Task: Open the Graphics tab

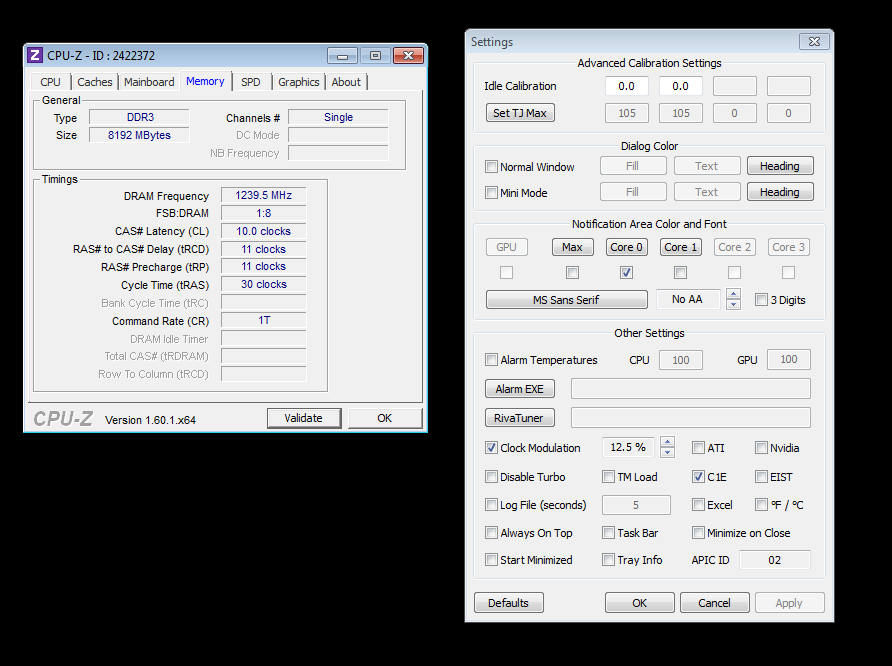Action: pyautogui.click(x=299, y=82)
